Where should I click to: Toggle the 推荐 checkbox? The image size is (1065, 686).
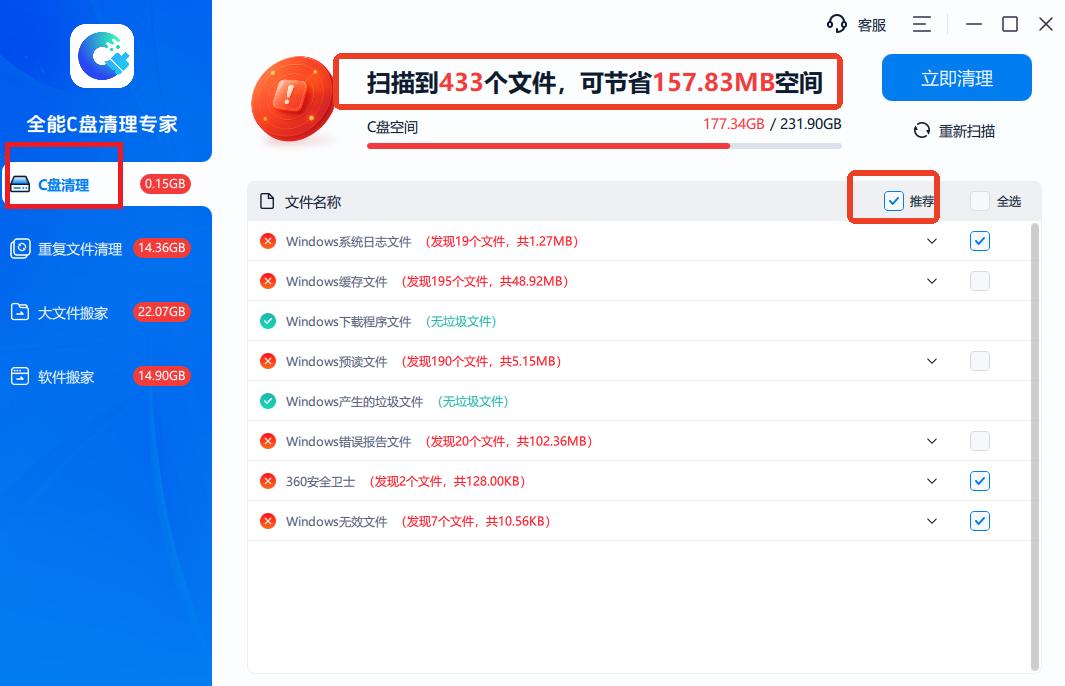tap(894, 202)
